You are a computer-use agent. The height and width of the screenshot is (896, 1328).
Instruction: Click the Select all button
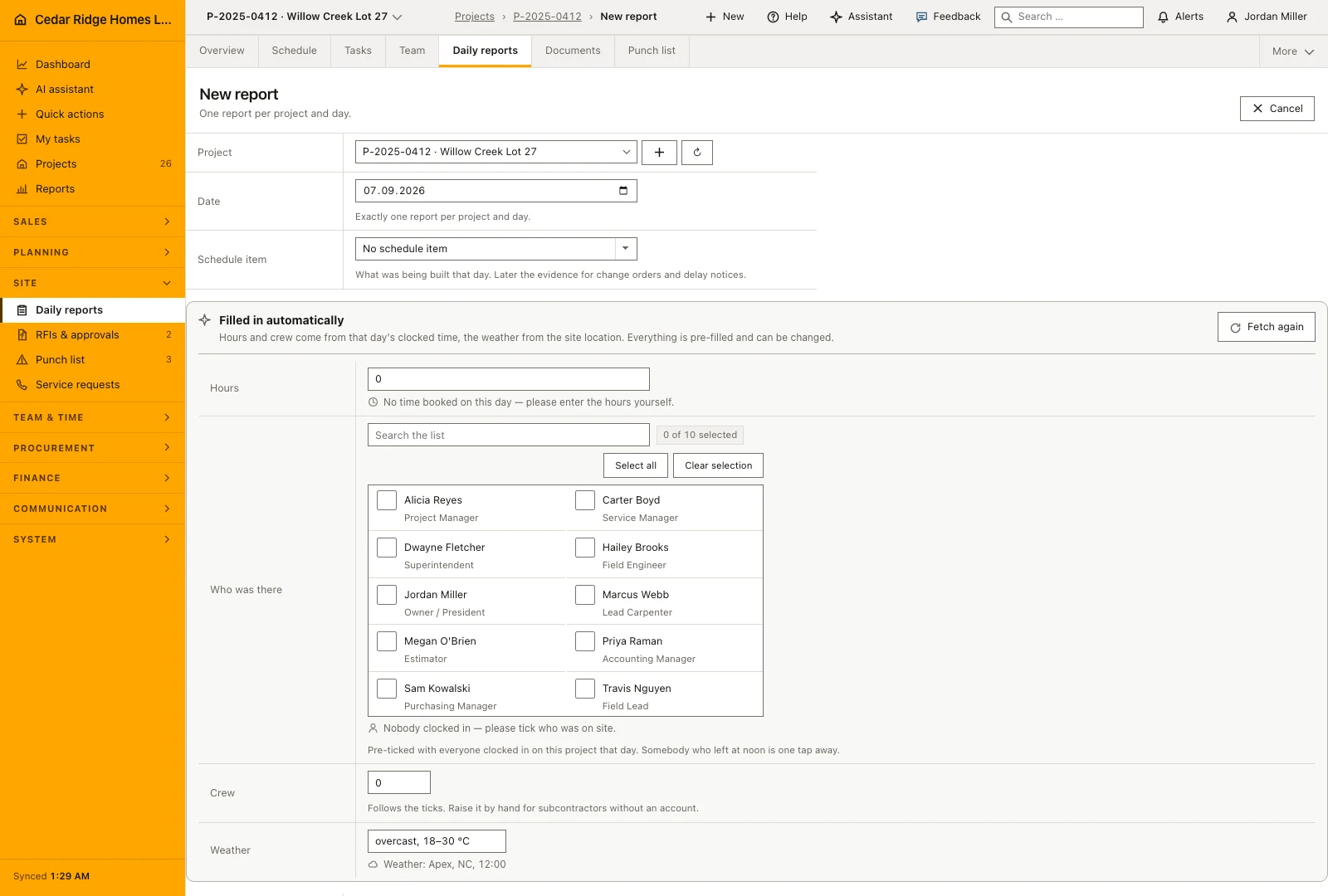[636, 465]
